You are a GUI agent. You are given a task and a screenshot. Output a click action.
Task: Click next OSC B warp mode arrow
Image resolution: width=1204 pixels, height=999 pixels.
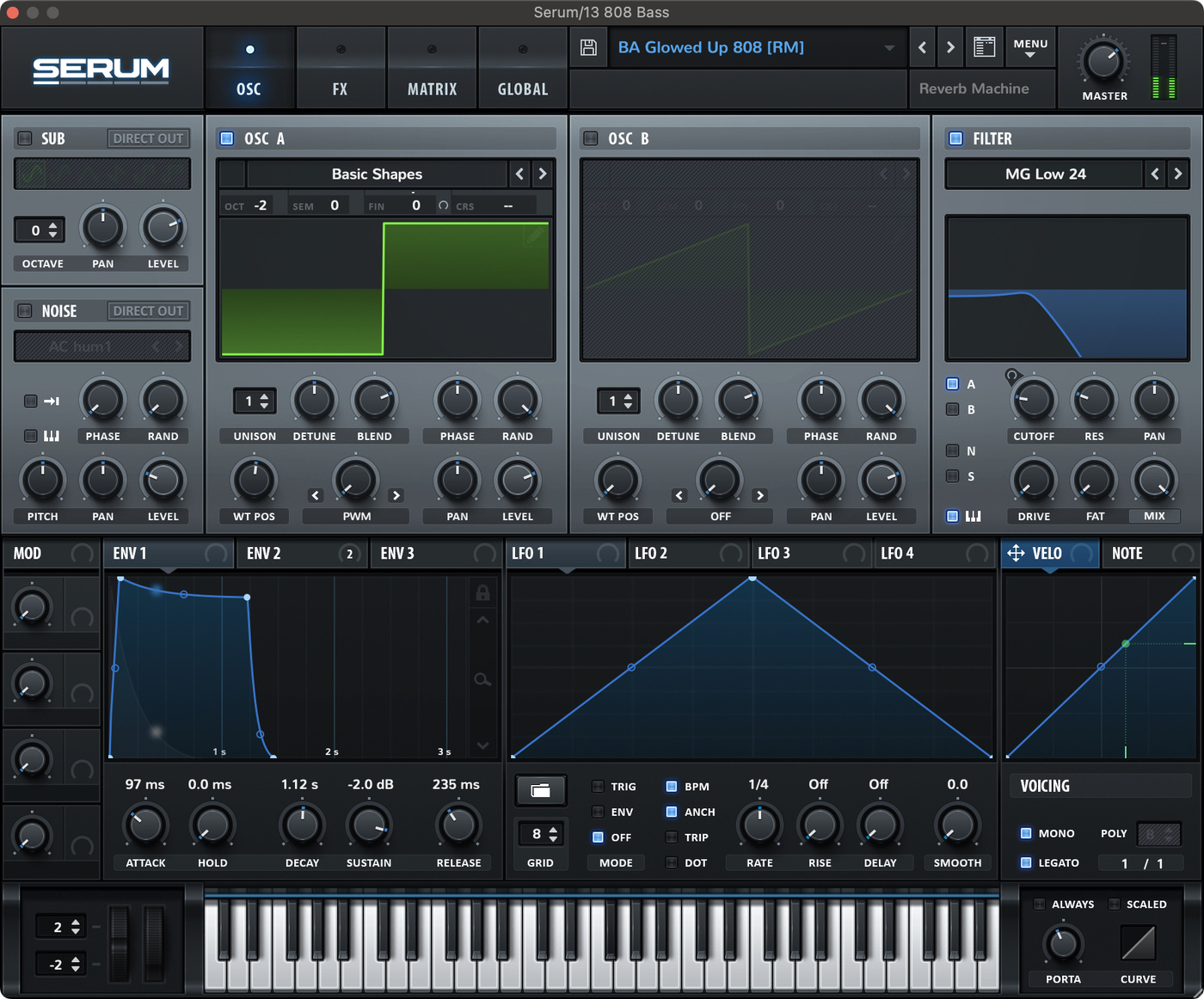(759, 495)
